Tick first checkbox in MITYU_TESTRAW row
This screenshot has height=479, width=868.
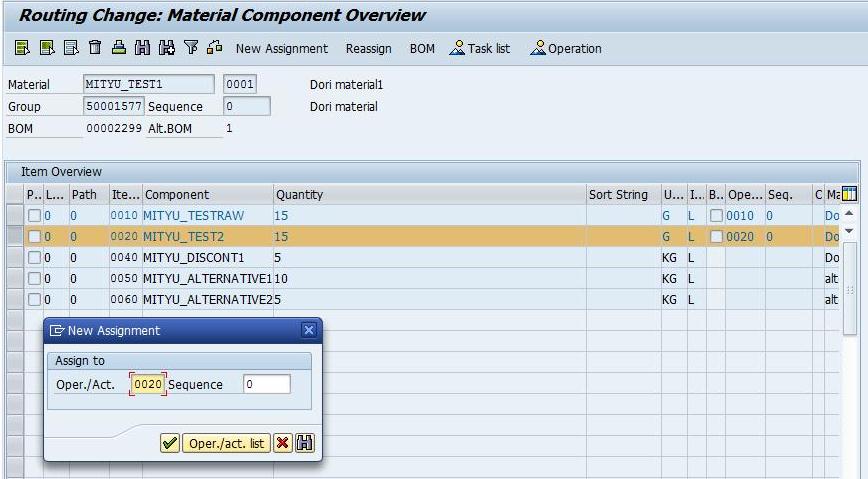point(34,215)
